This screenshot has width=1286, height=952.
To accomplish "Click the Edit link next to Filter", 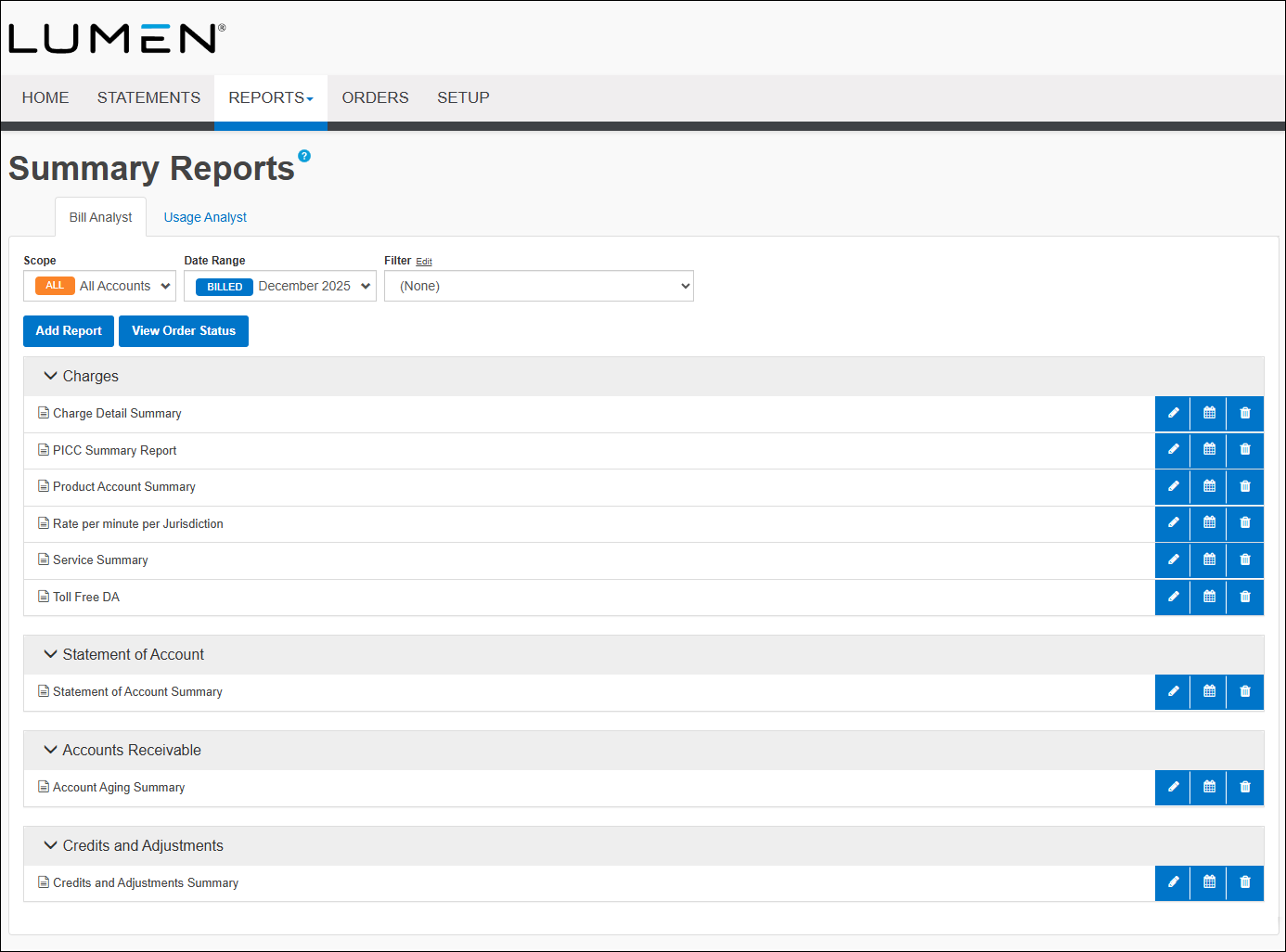I will click(424, 261).
